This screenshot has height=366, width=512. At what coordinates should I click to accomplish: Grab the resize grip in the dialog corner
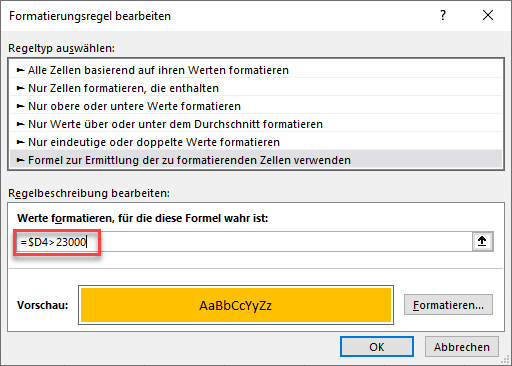click(506, 360)
